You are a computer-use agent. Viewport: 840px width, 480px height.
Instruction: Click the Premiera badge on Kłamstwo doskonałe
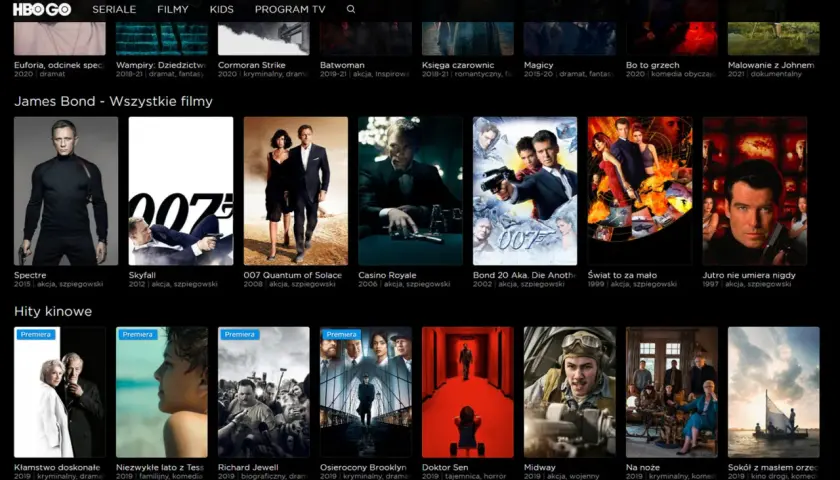pos(36,334)
